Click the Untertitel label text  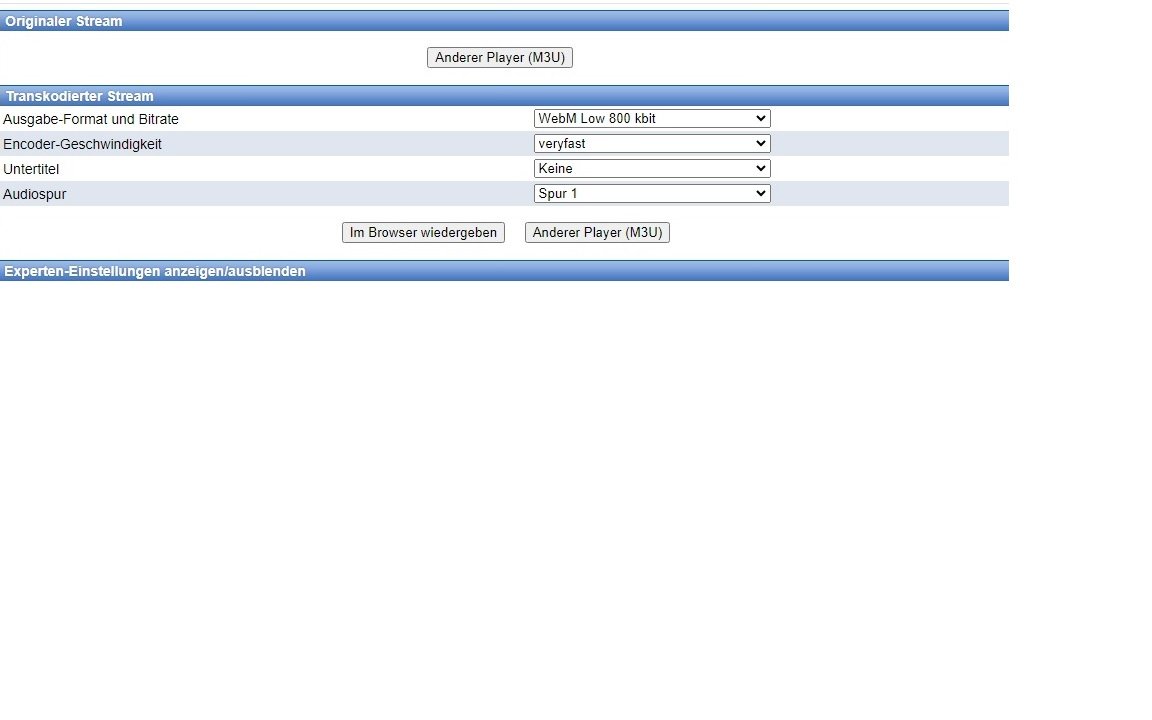(31, 169)
